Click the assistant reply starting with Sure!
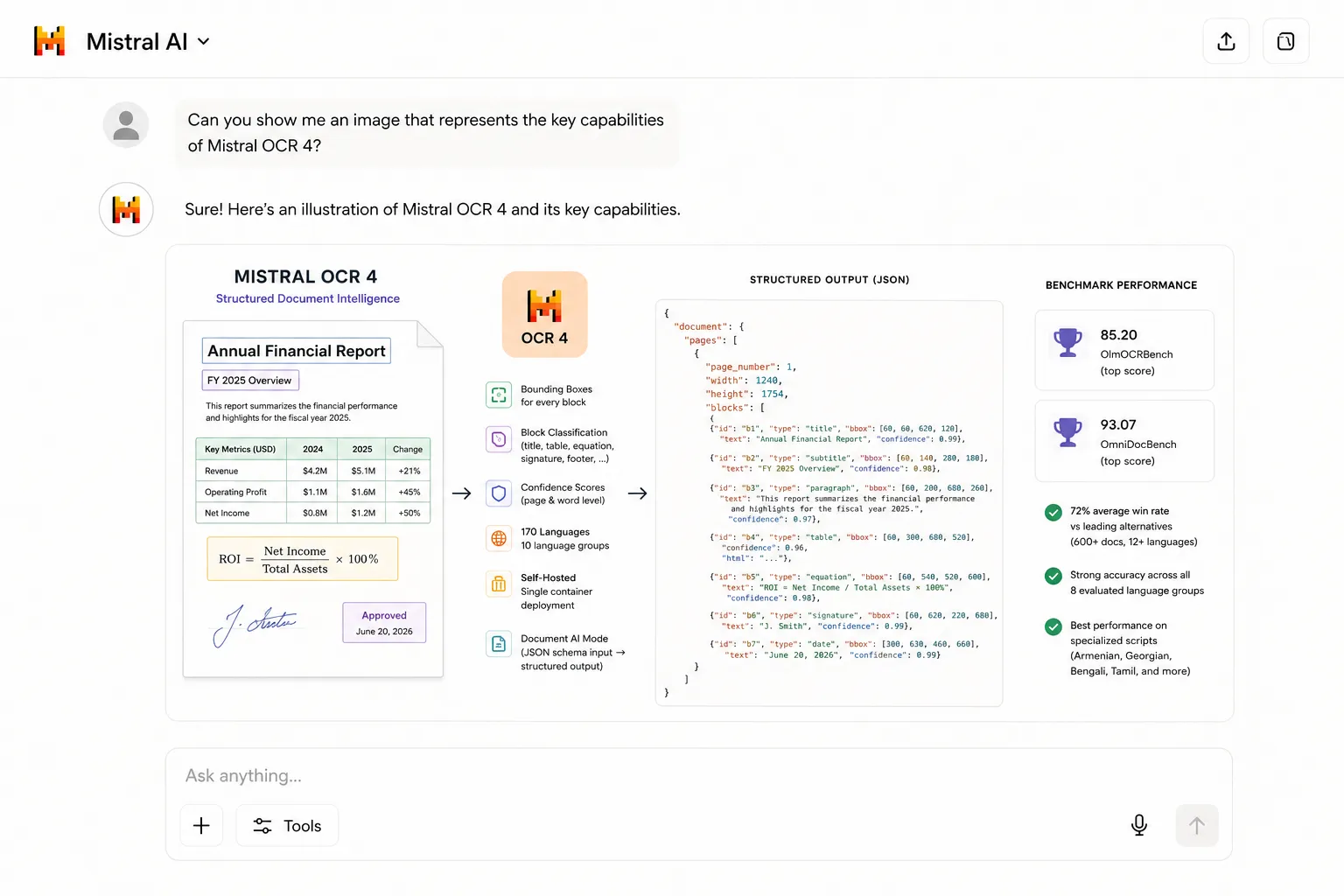This screenshot has height=896, width=1344. 432,209
